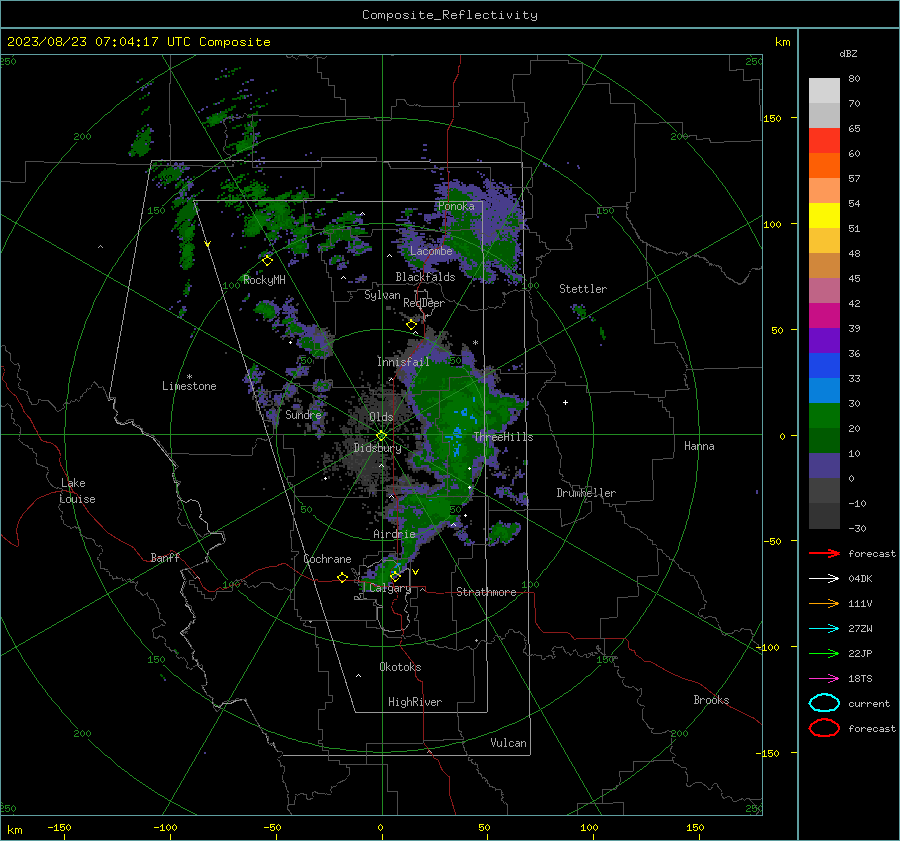Click the Lake Louise label
The height and width of the screenshot is (841, 900).
(x=77, y=491)
